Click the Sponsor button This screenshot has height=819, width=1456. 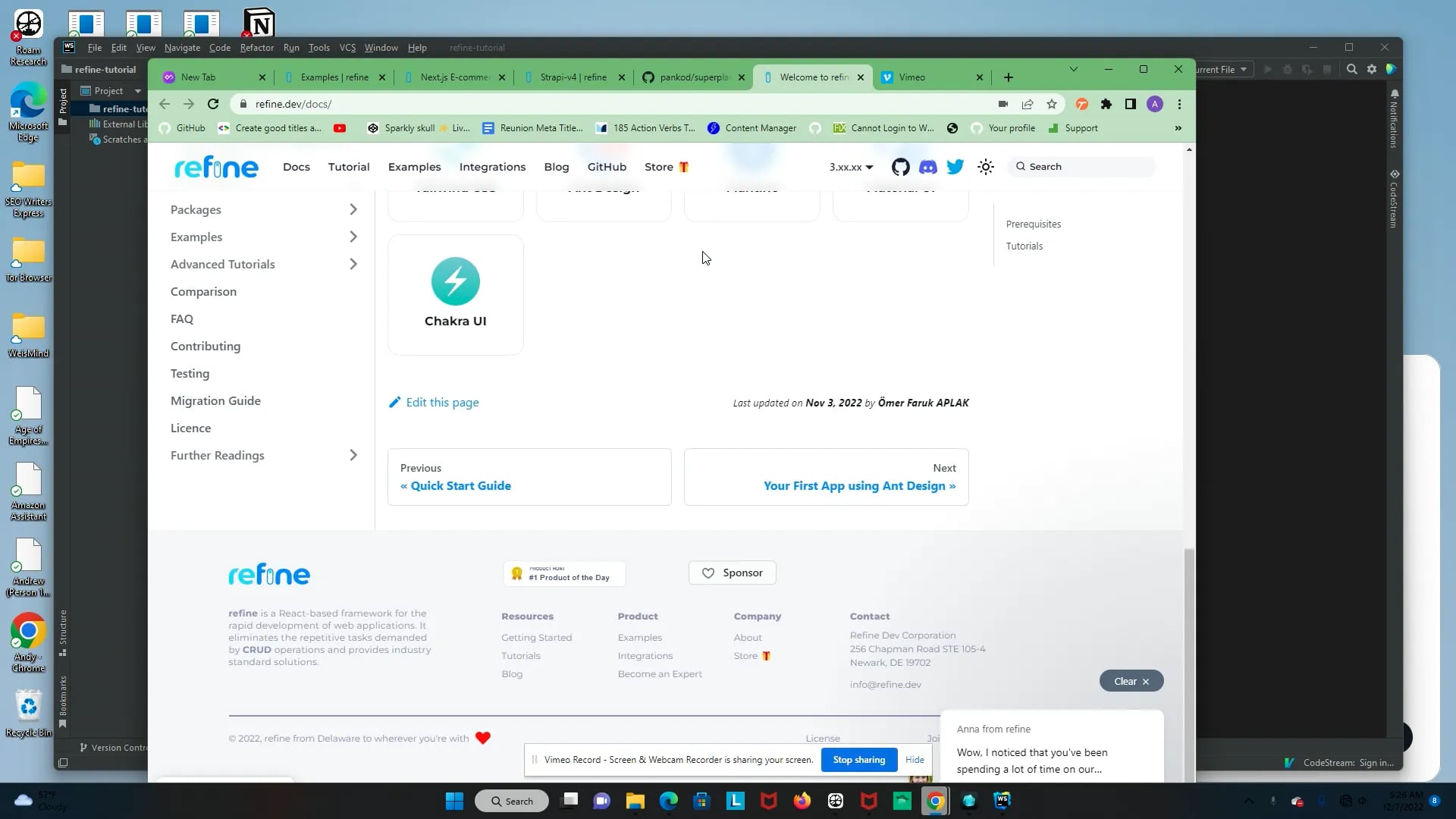[732, 573]
